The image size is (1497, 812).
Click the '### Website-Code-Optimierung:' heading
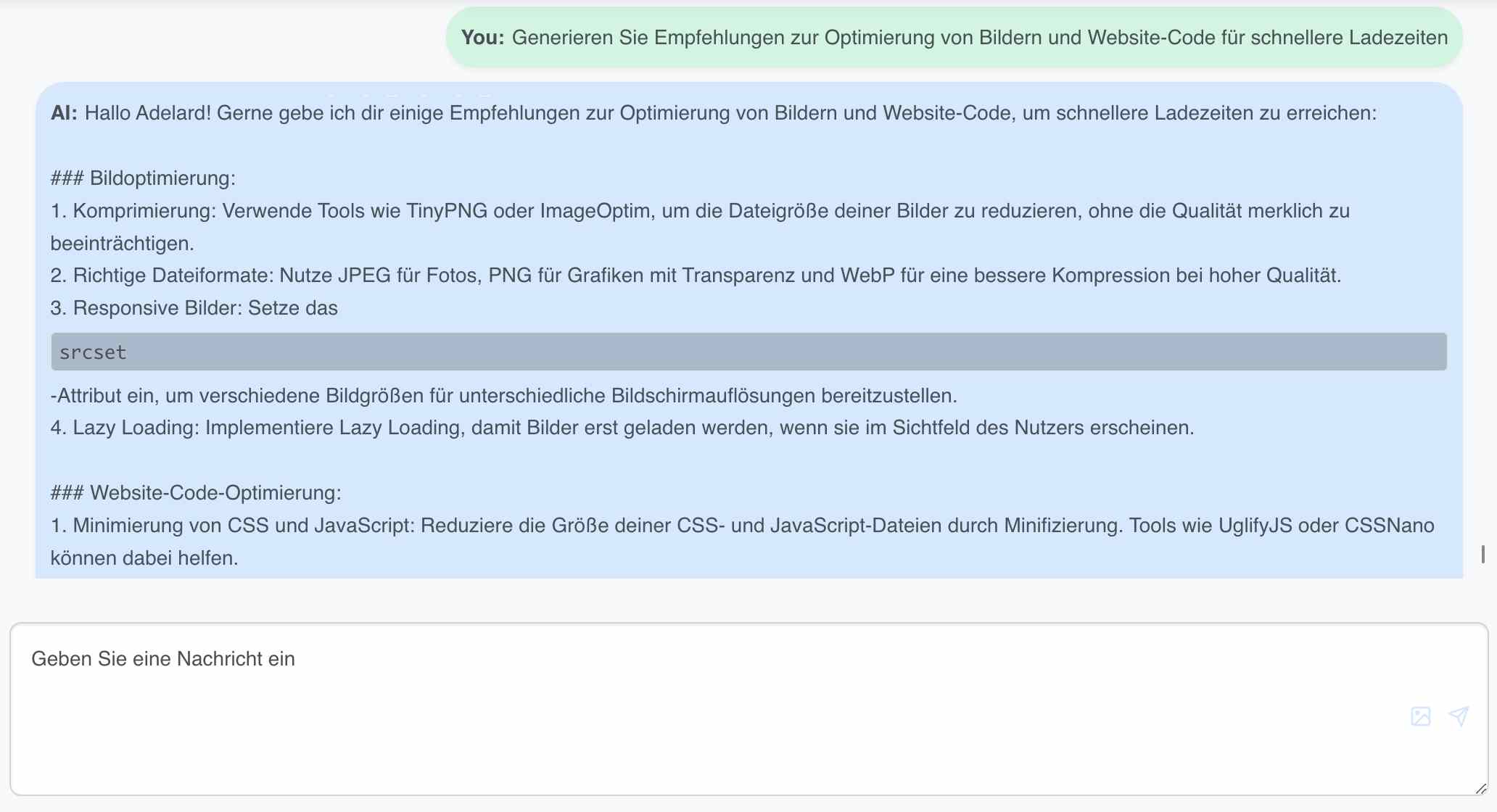click(x=196, y=493)
